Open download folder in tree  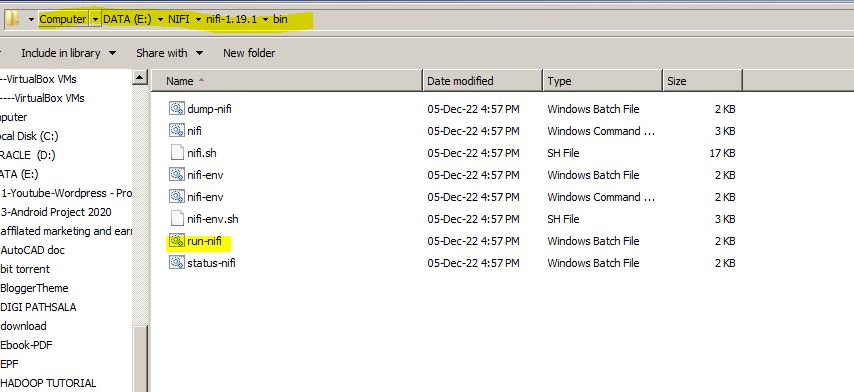pos(23,326)
